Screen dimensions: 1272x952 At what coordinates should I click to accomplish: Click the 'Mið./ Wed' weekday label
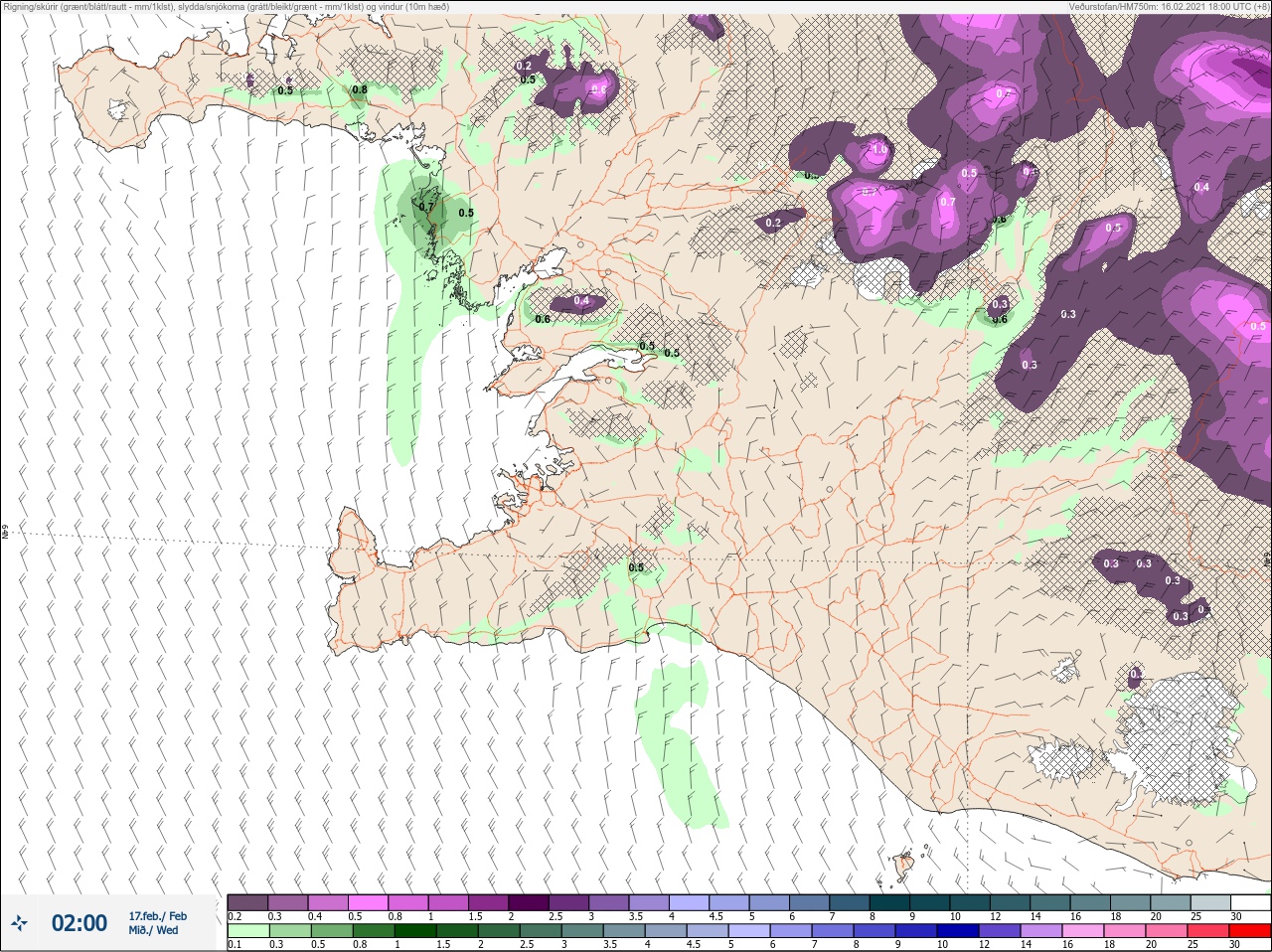click(153, 930)
